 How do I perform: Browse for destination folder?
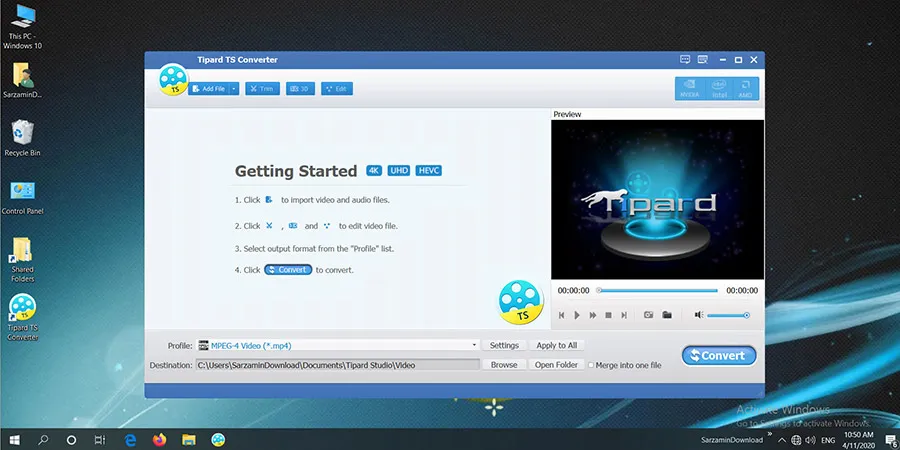(x=504, y=365)
